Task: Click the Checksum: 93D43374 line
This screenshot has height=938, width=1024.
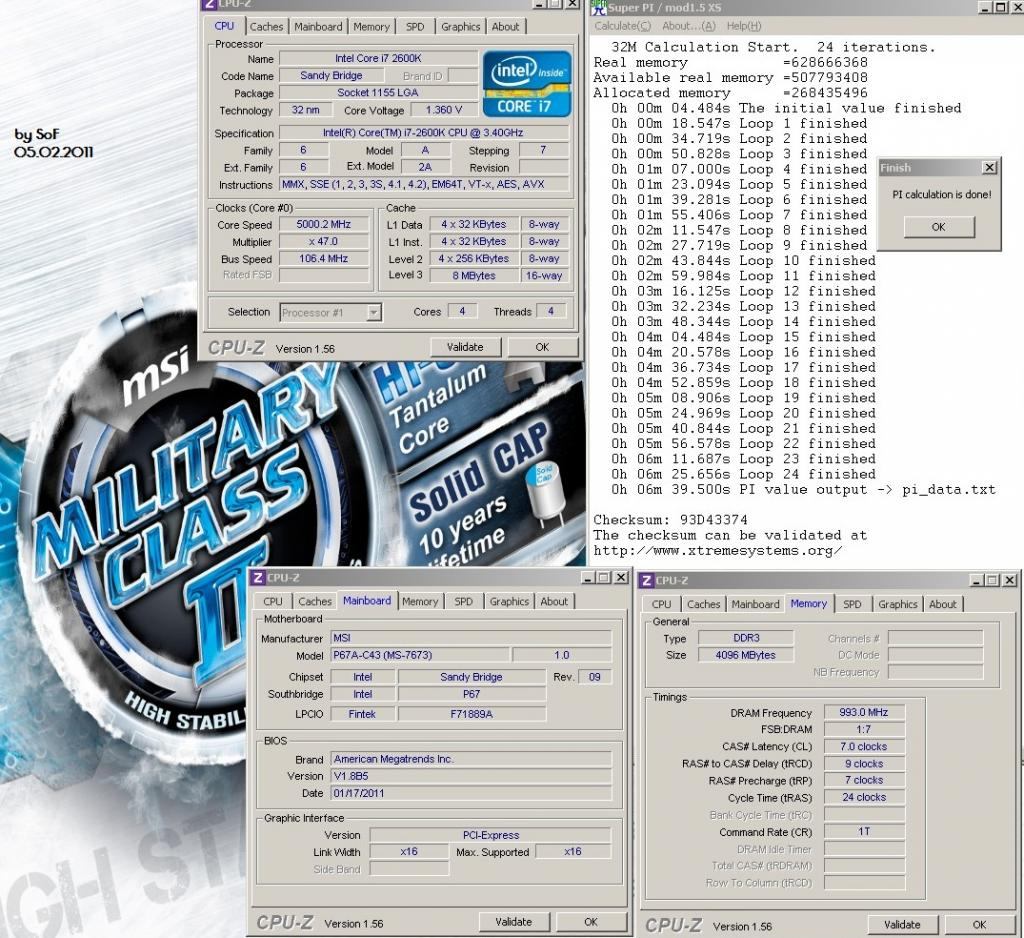Action: (670, 520)
